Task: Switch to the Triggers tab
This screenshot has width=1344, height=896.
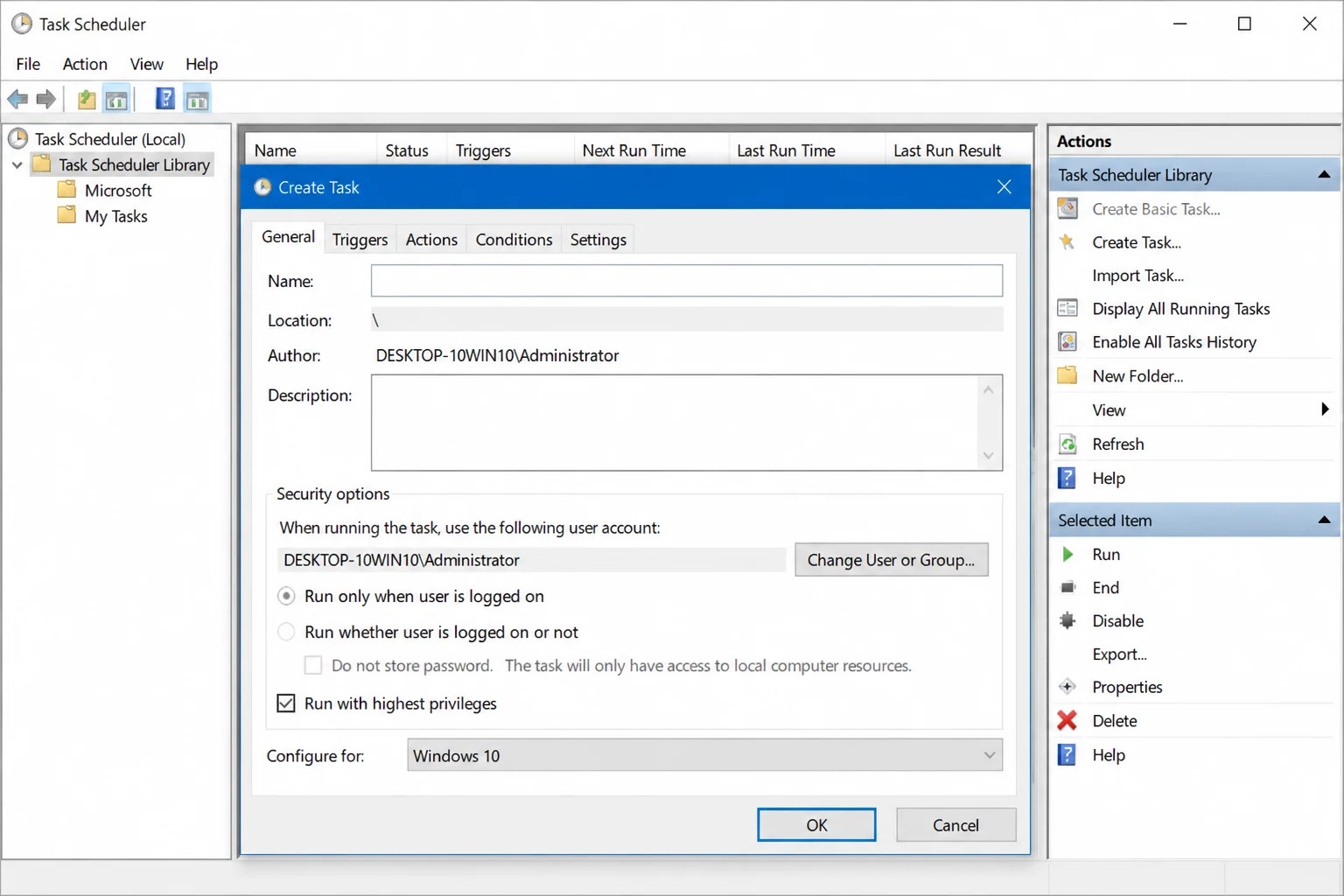Action: coord(360,240)
